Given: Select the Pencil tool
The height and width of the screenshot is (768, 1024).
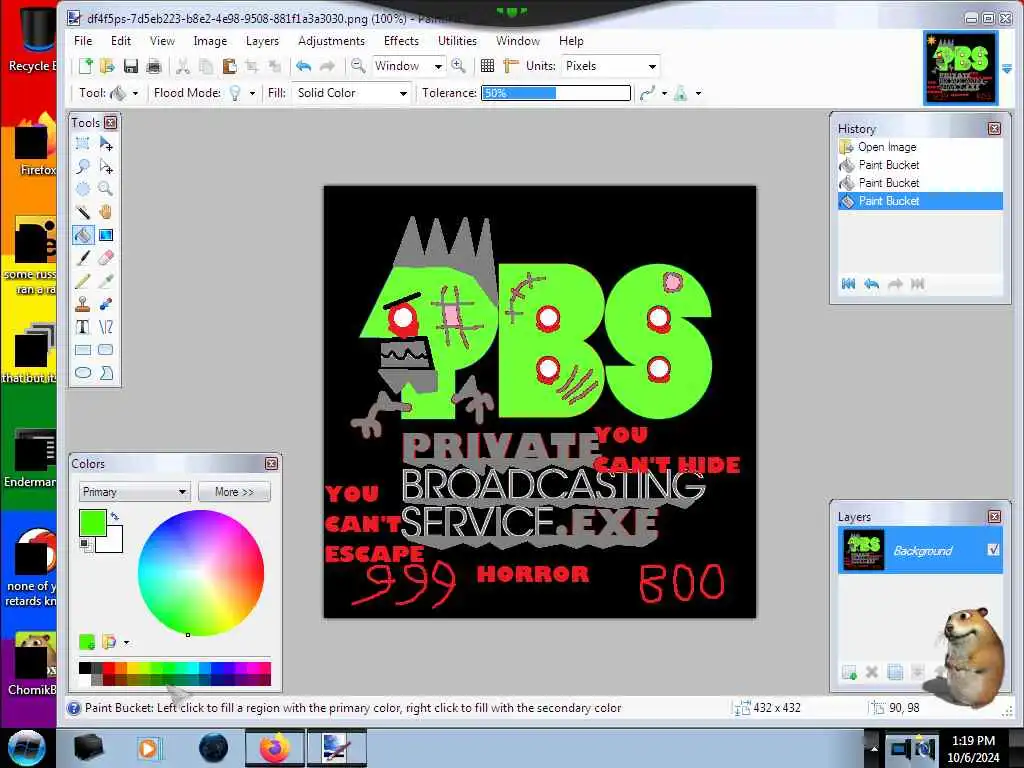Looking at the screenshot, I should point(83,281).
